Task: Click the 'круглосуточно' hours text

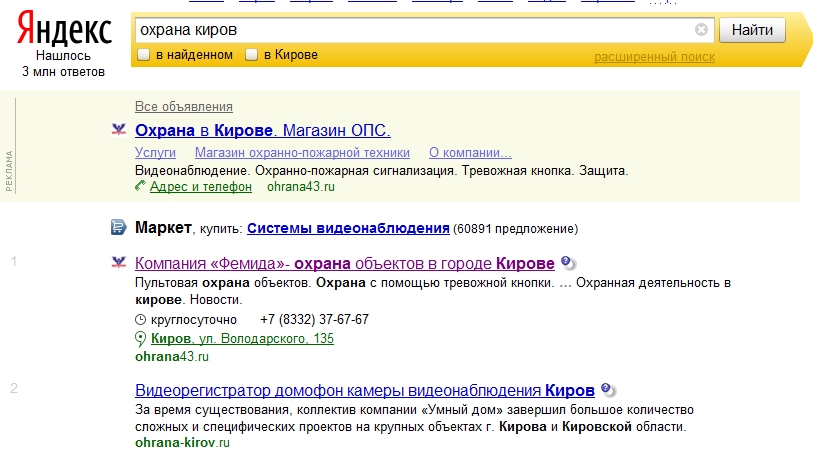Action: point(194,320)
